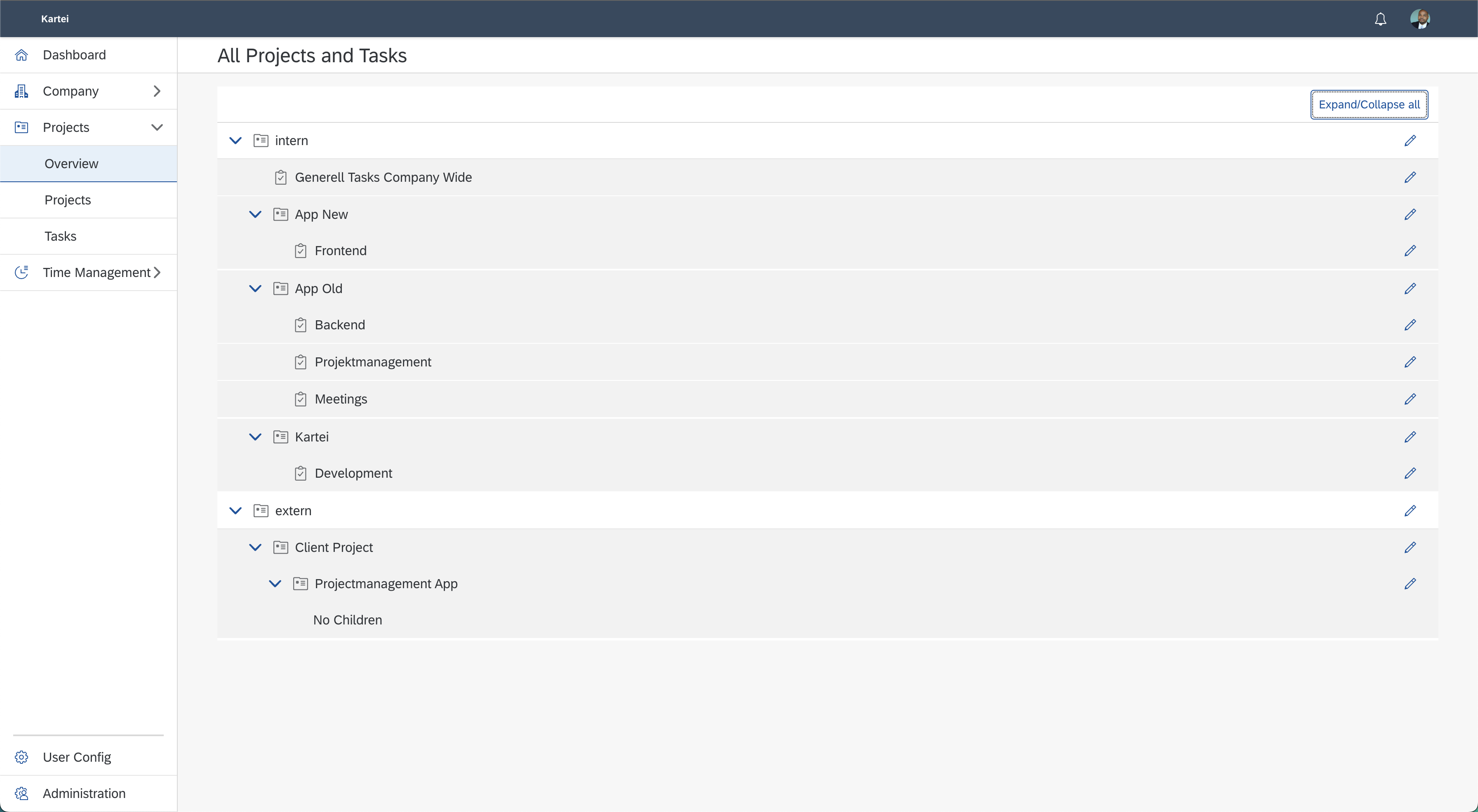Edit the Meetings task pencil icon
The width and height of the screenshot is (1478, 812).
point(1410,399)
